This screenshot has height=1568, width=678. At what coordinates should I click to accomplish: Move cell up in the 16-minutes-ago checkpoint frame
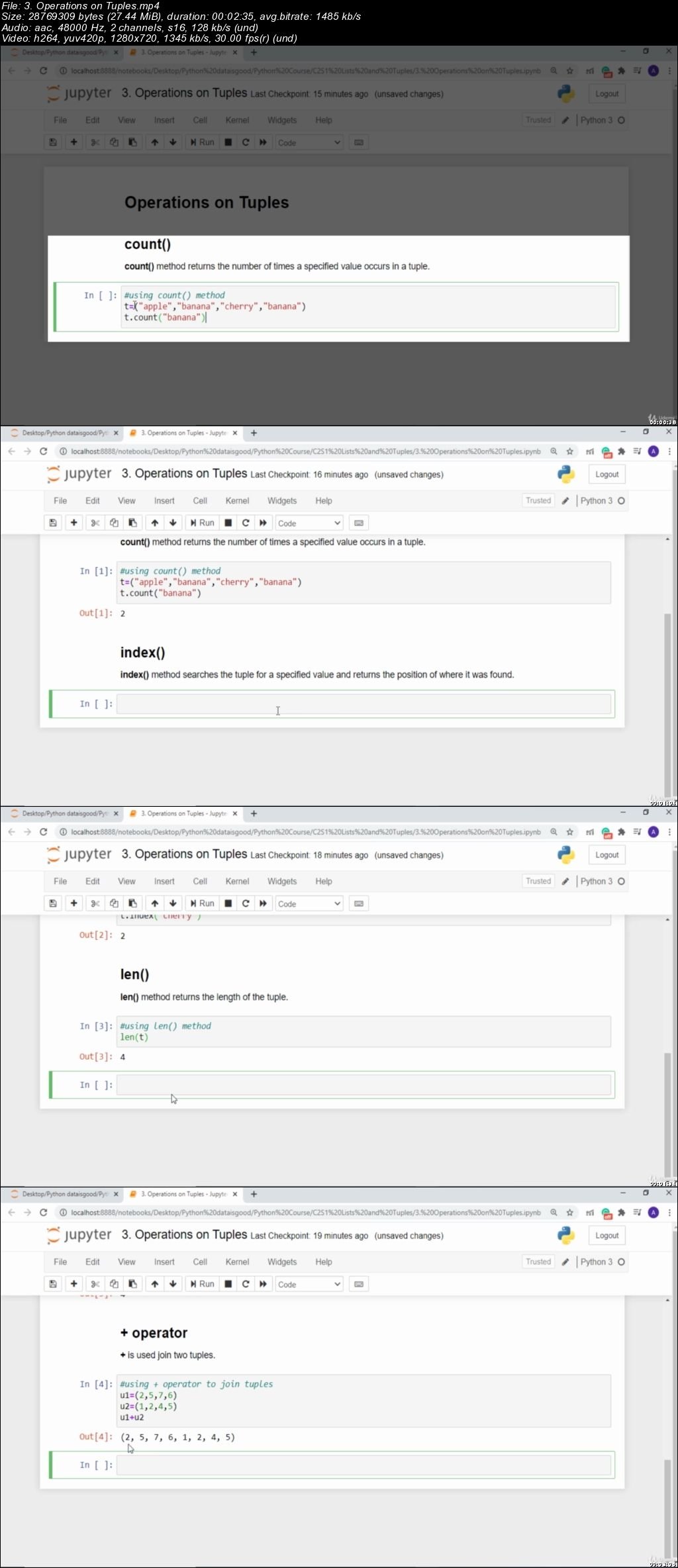click(154, 523)
